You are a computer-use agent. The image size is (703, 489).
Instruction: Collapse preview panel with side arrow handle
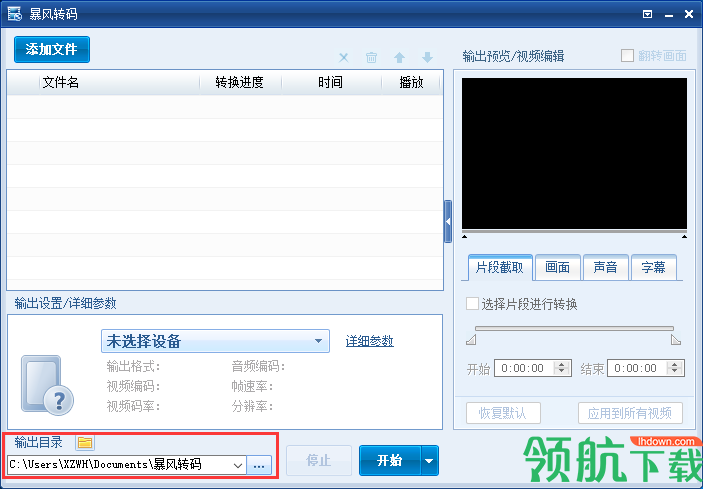(x=448, y=221)
